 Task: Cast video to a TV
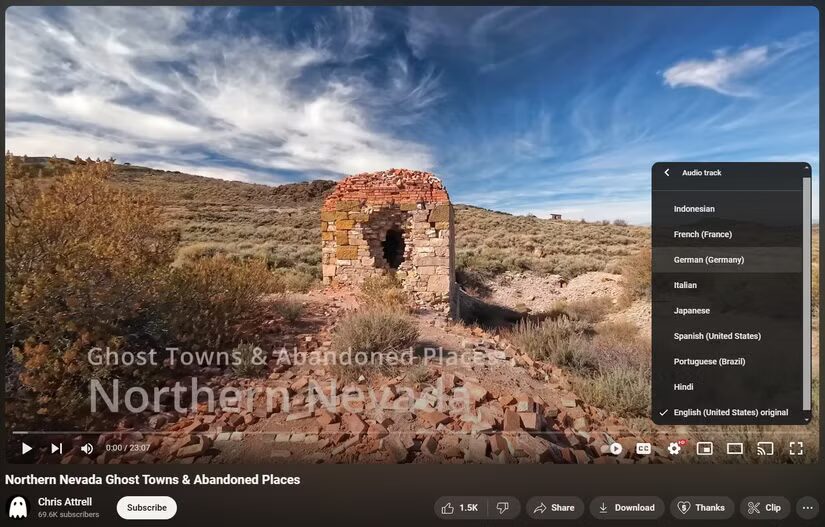(765, 449)
